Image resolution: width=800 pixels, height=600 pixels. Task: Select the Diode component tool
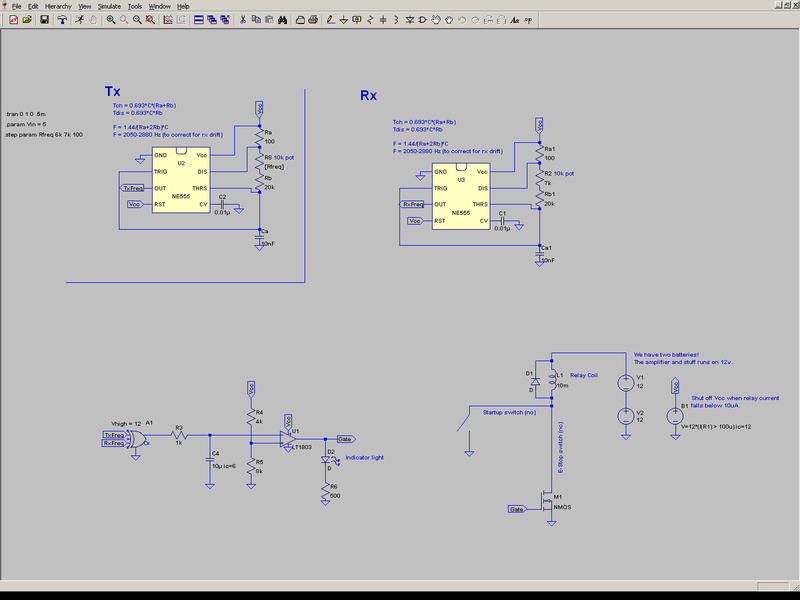409,20
